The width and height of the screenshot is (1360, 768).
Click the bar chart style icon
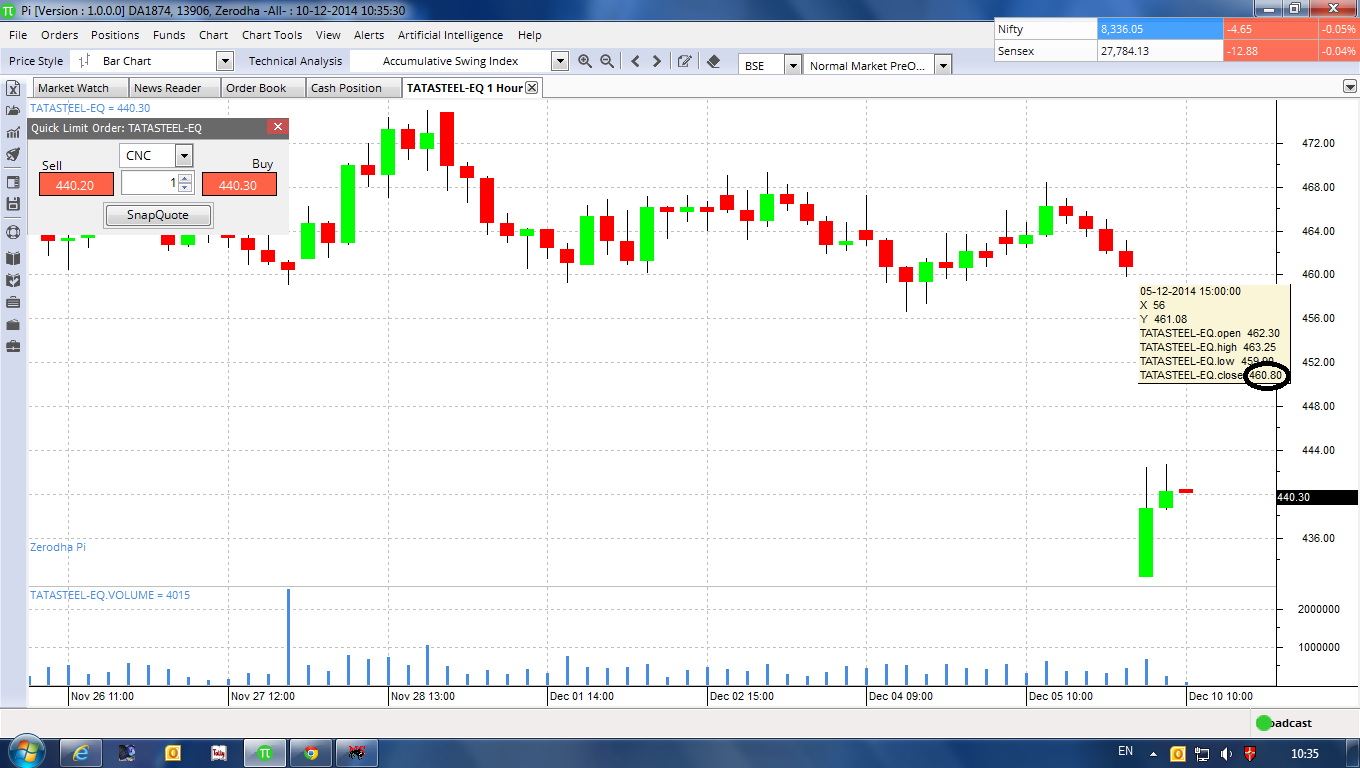(x=84, y=61)
